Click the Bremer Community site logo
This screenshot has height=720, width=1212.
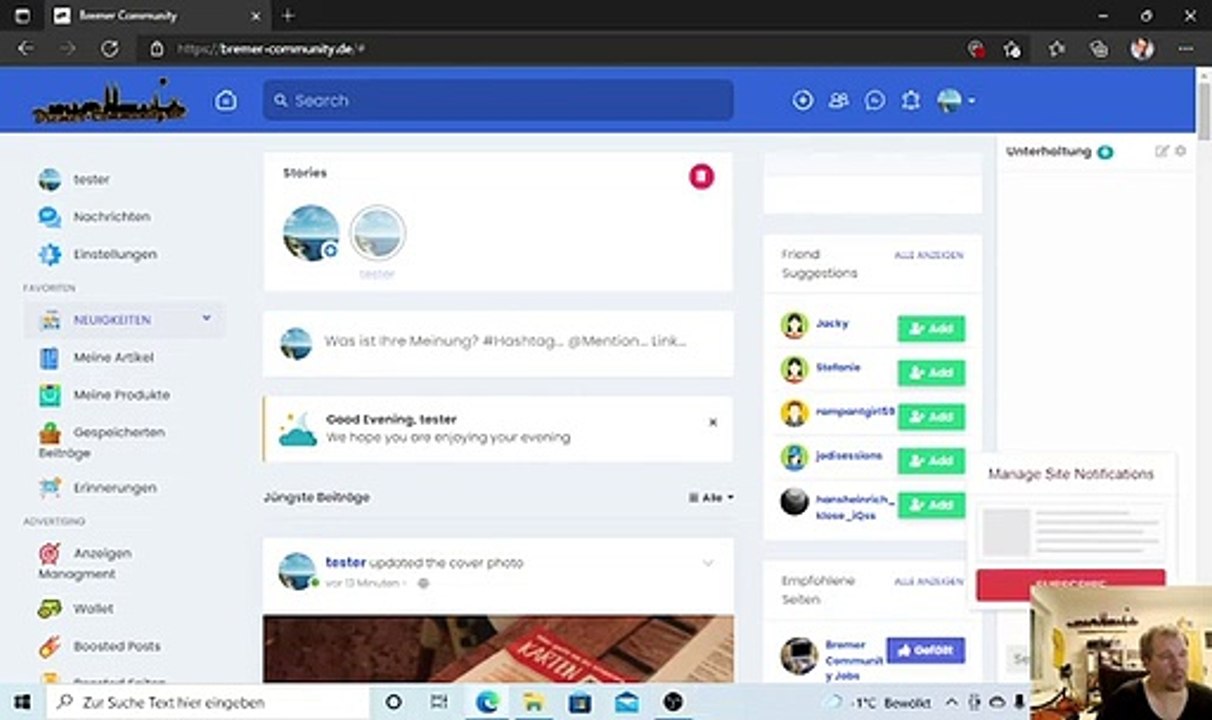click(109, 103)
